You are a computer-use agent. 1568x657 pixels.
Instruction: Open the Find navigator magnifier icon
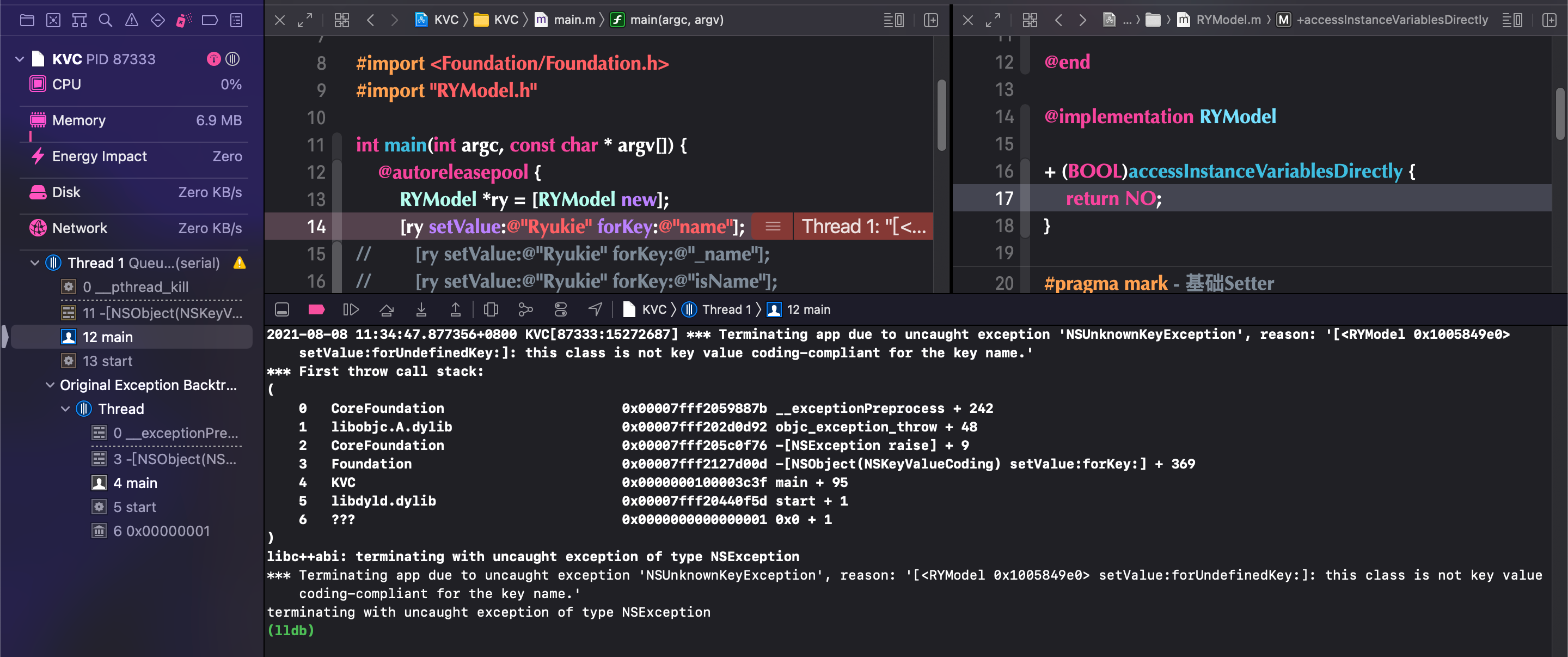tap(105, 20)
